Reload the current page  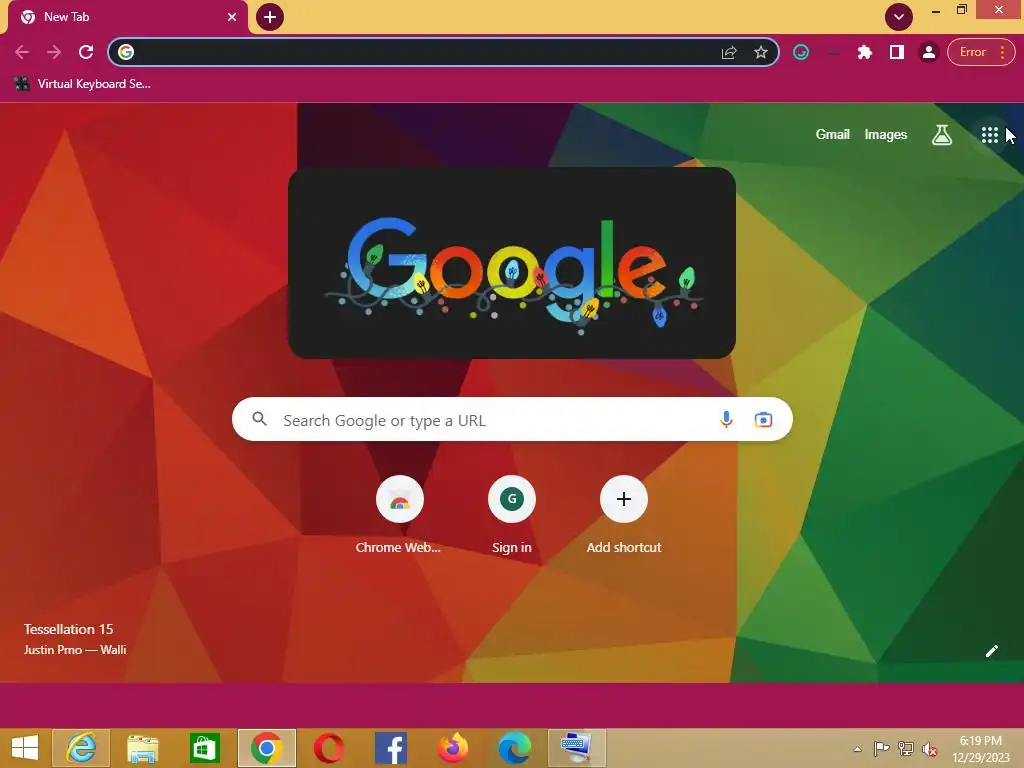tap(86, 52)
